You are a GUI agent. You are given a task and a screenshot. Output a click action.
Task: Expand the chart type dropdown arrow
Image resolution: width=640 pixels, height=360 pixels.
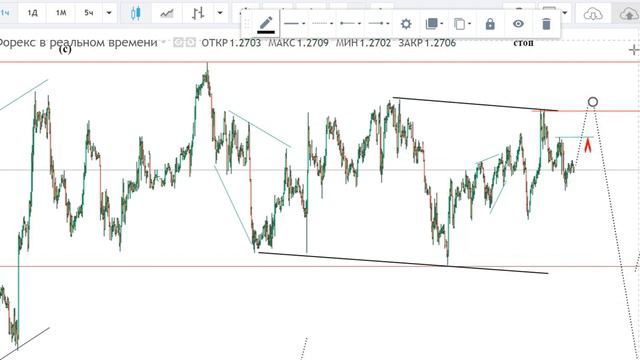[220, 13]
